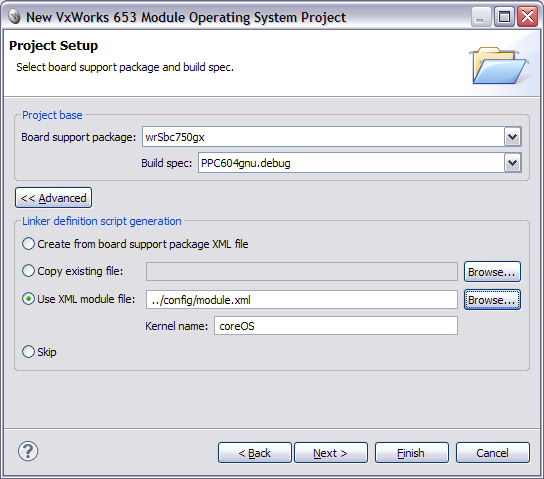Click the XML module file path field

click(301, 300)
